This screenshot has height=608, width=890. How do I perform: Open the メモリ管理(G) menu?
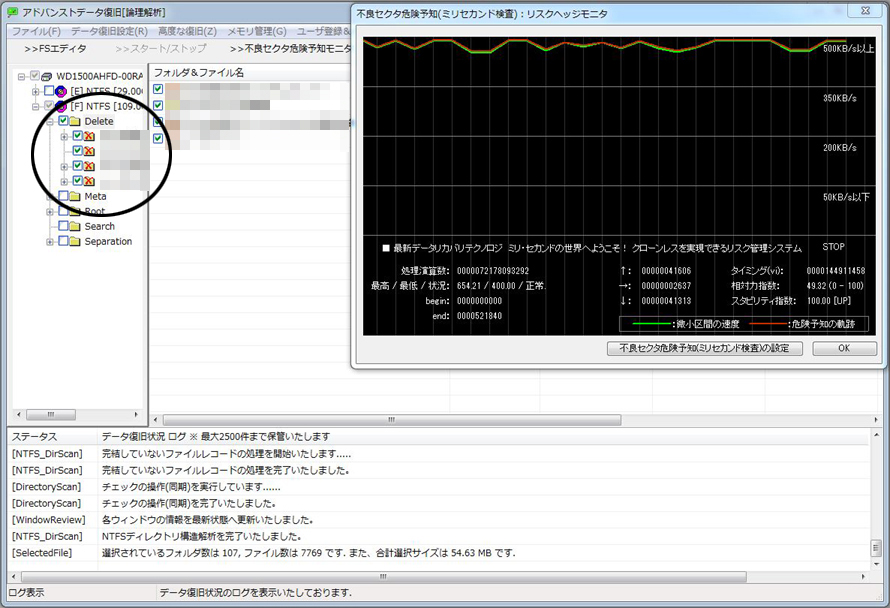tap(257, 31)
